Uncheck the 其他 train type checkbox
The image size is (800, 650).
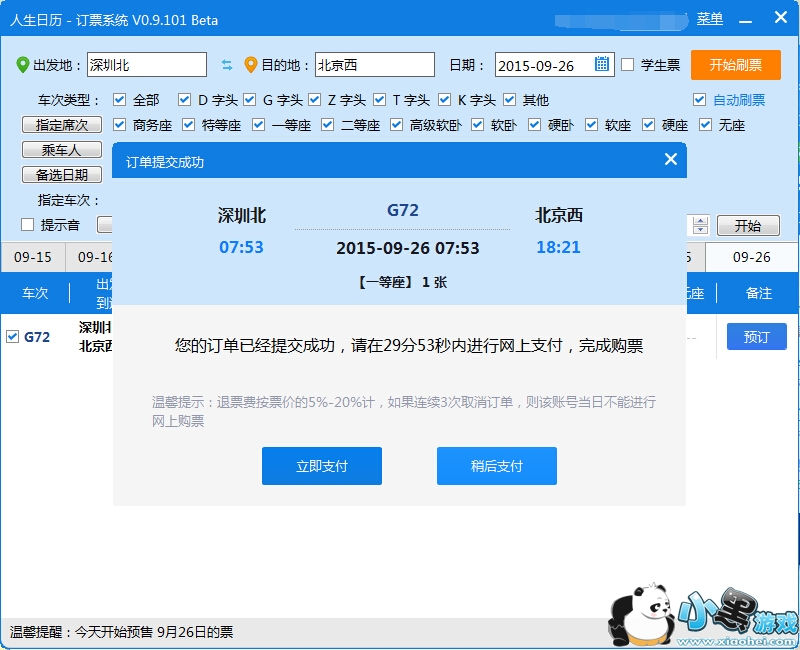click(x=510, y=99)
